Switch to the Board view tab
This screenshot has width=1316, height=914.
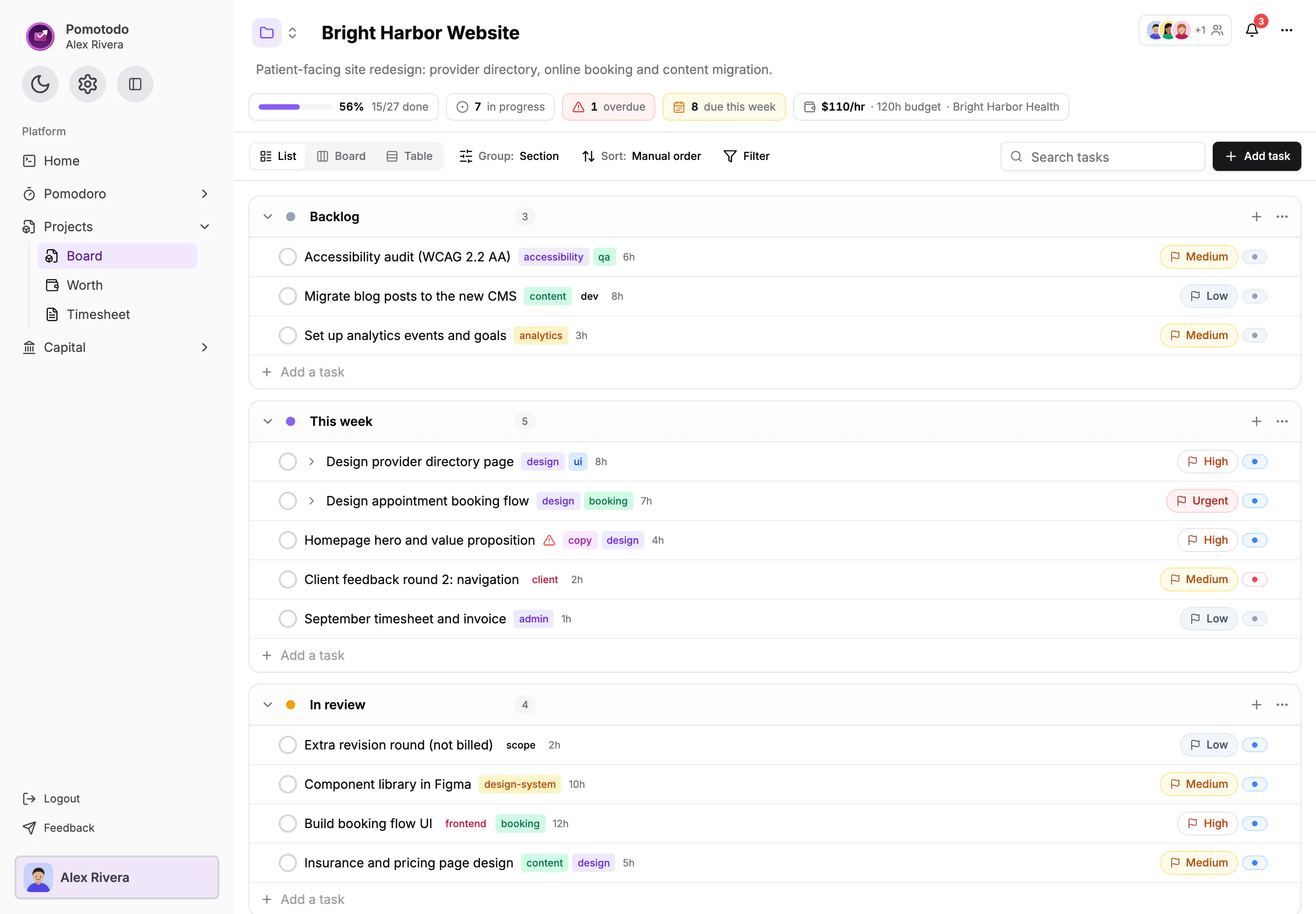click(x=341, y=156)
